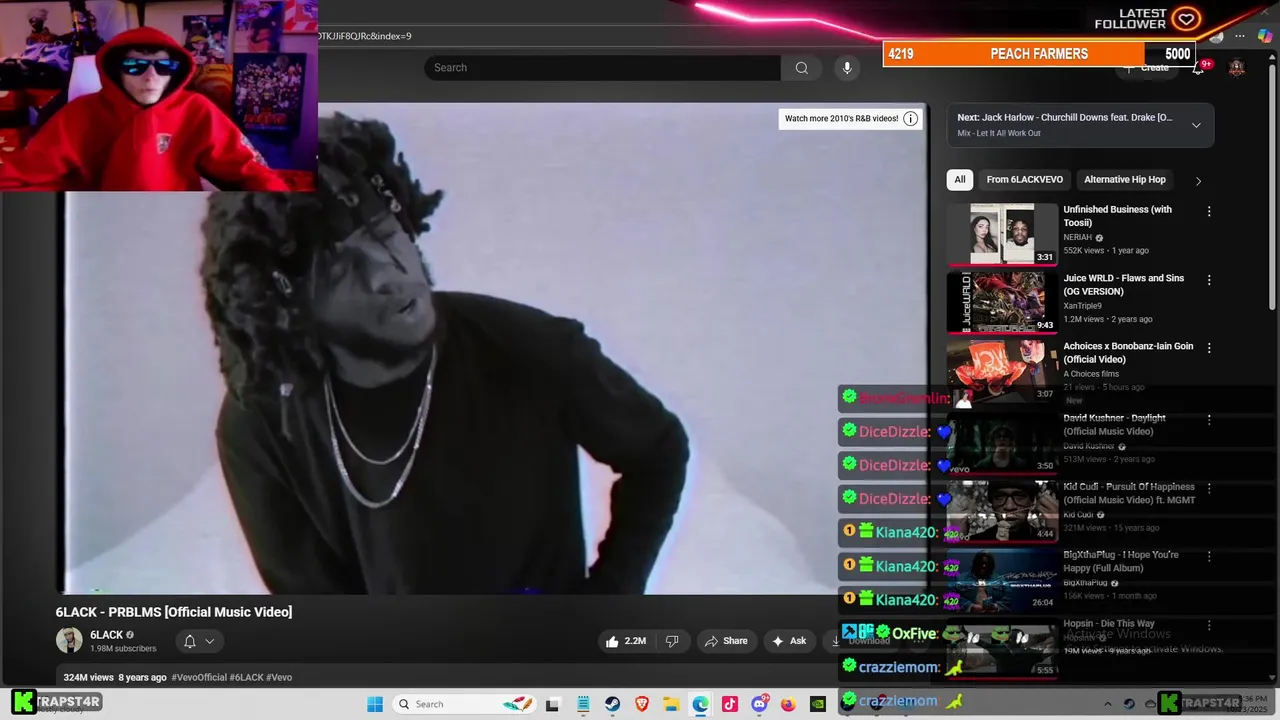Show hidden system tray icons chevron
The width and height of the screenshot is (1280, 720).
[1107, 704]
